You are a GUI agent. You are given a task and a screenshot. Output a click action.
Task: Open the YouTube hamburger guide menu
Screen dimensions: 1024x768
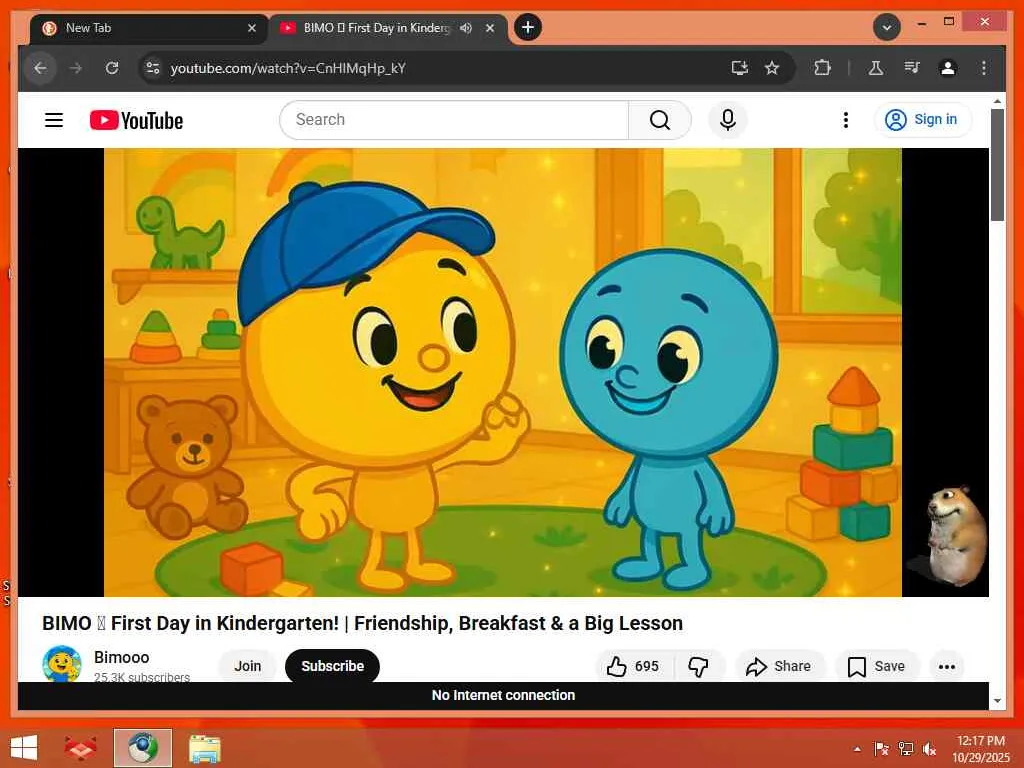coord(54,120)
